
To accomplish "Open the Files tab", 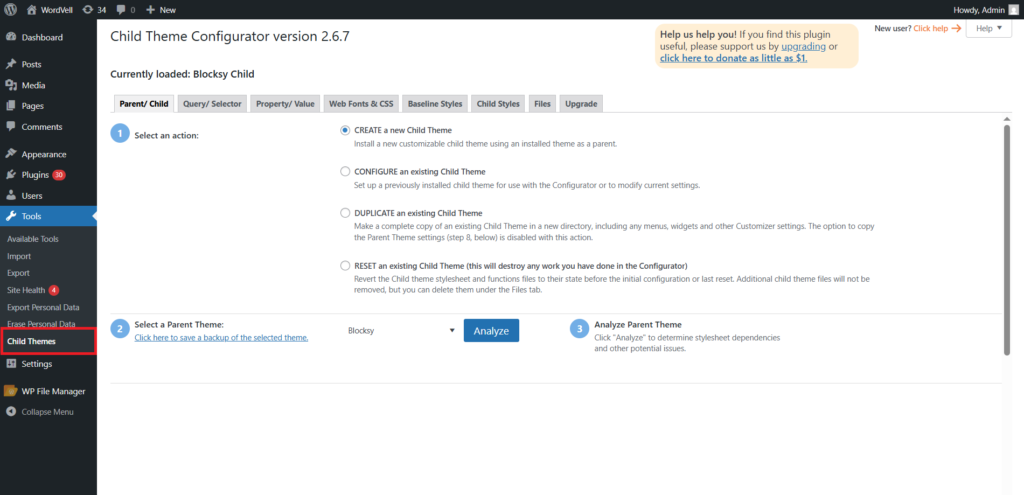I will [x=542, y=104].
